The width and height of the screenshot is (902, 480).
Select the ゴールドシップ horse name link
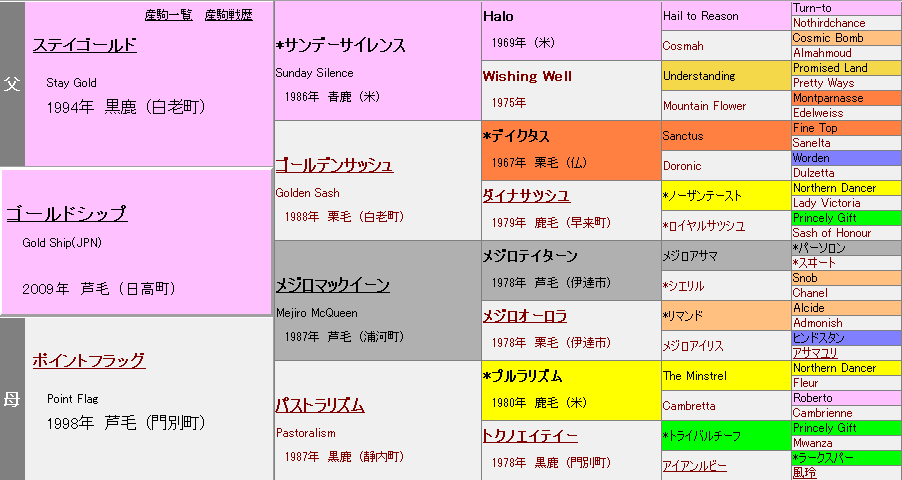tap(66, 213)
